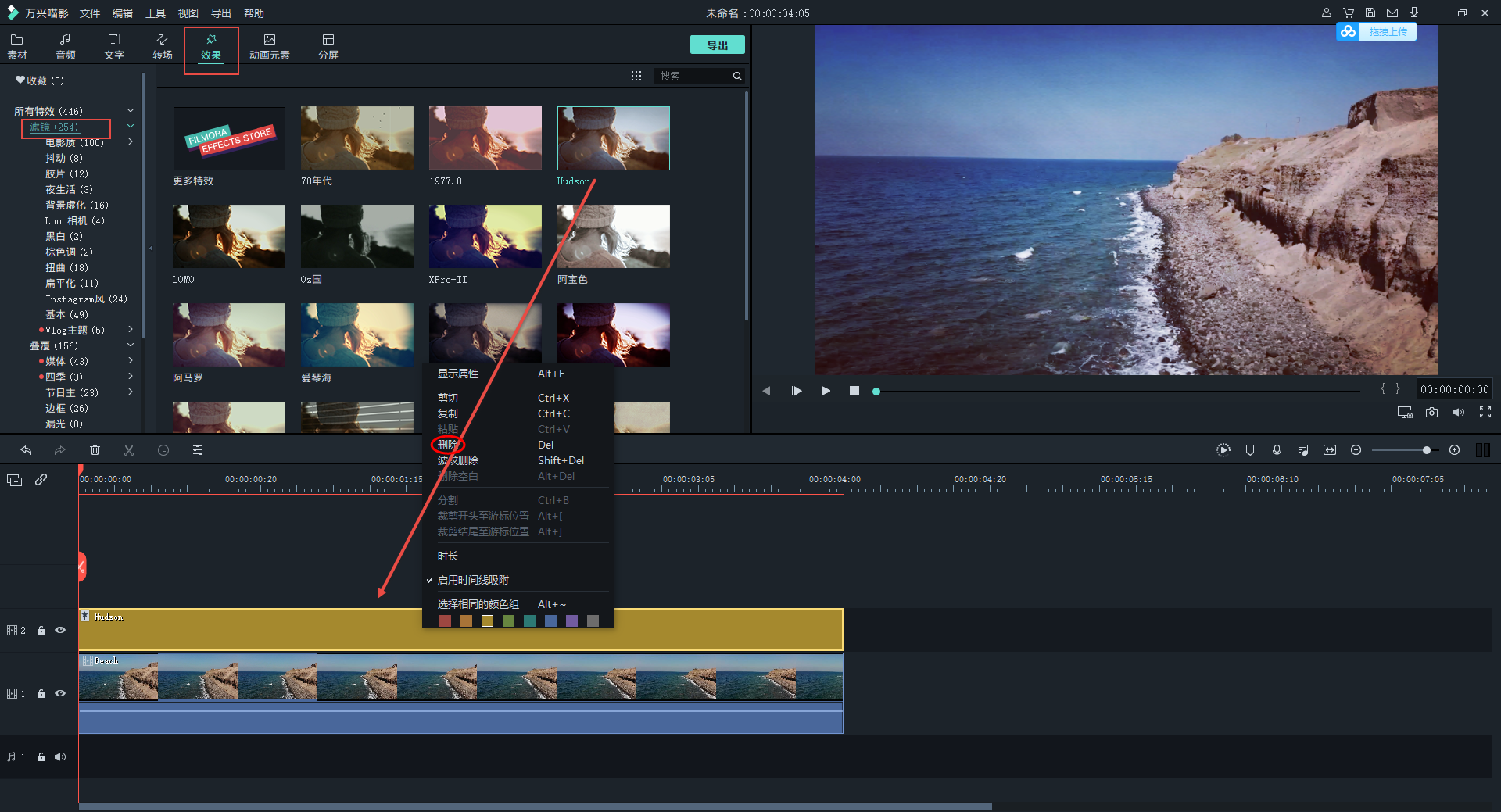Image resolution: width=1501 pixels, height=812 pixels.
Task: Collapse the 所有特效 category
Action: (x=131, y=111)
